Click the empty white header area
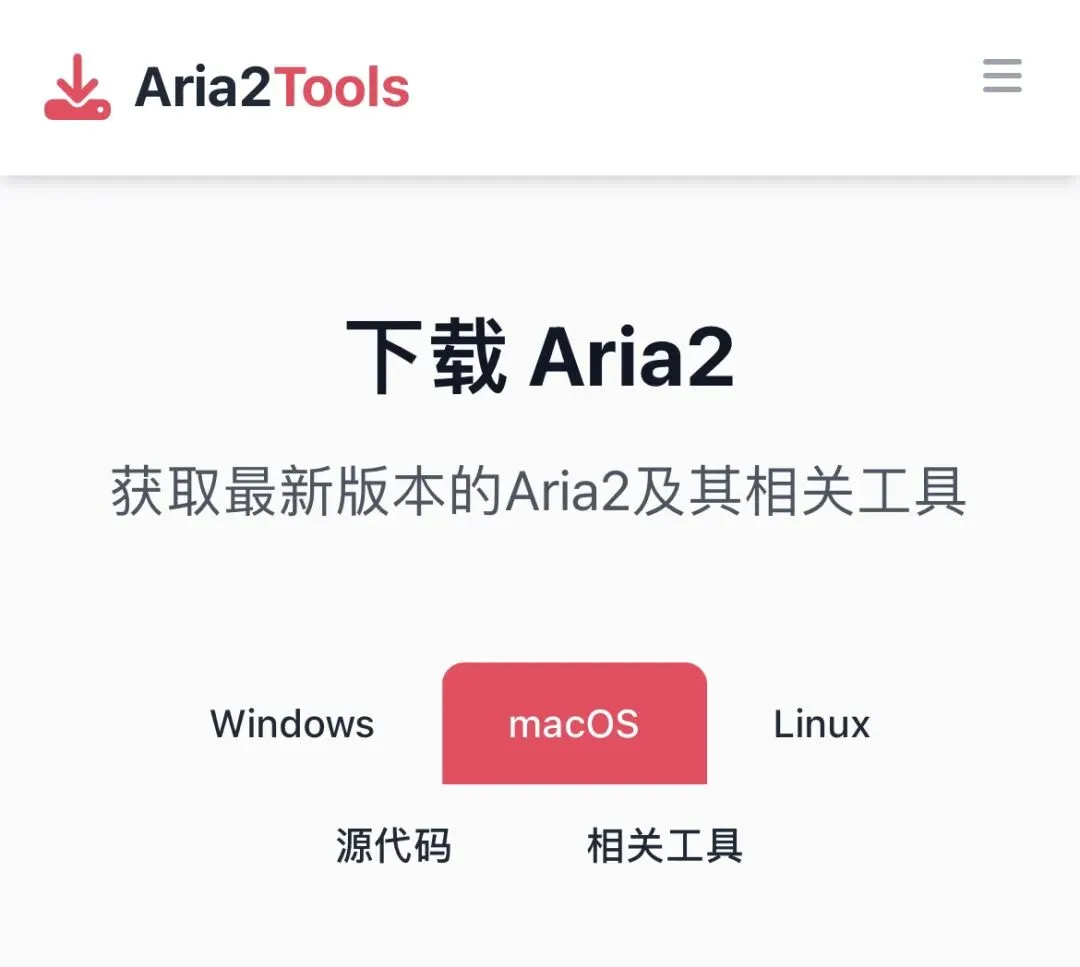 (689, 87)
